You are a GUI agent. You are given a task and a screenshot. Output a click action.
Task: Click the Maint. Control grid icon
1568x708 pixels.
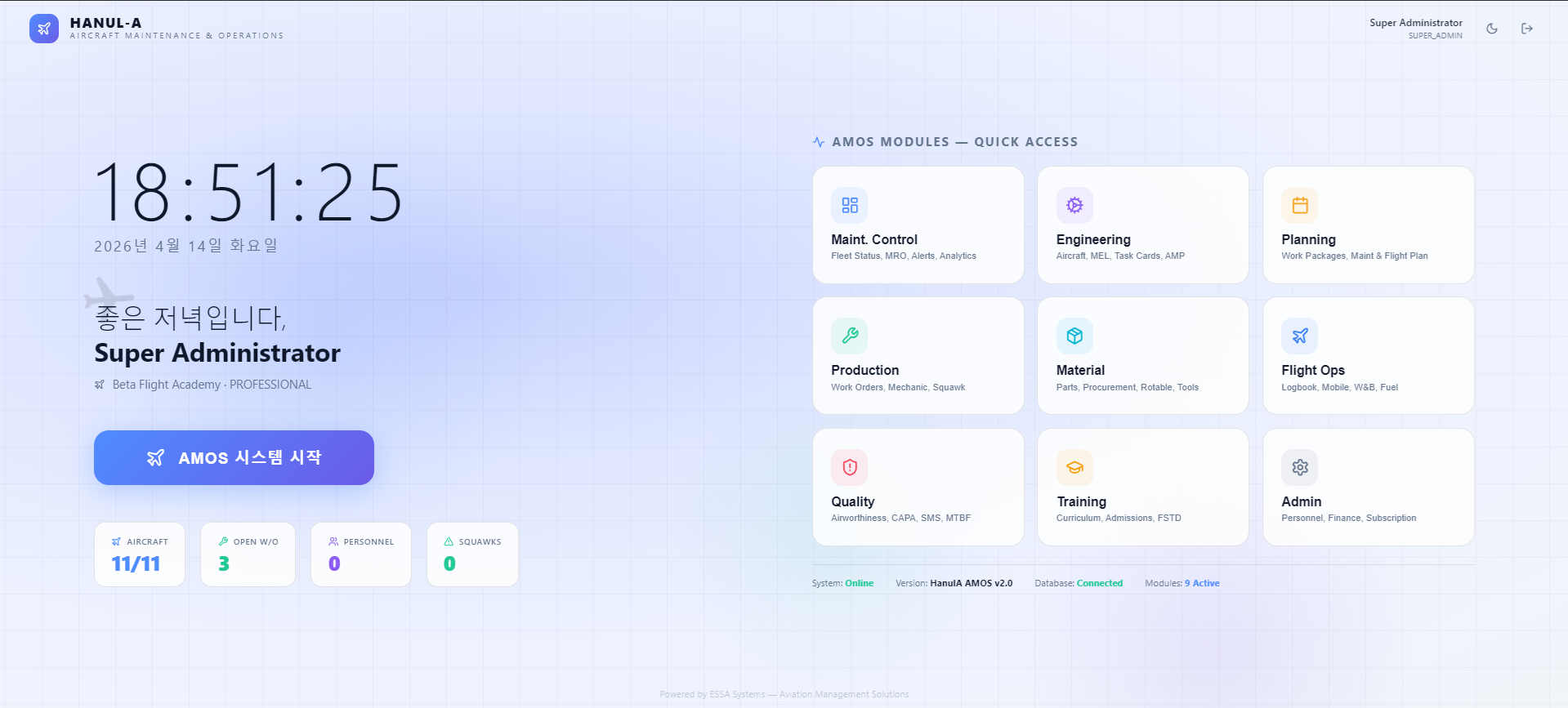click(x=850, y=205)
